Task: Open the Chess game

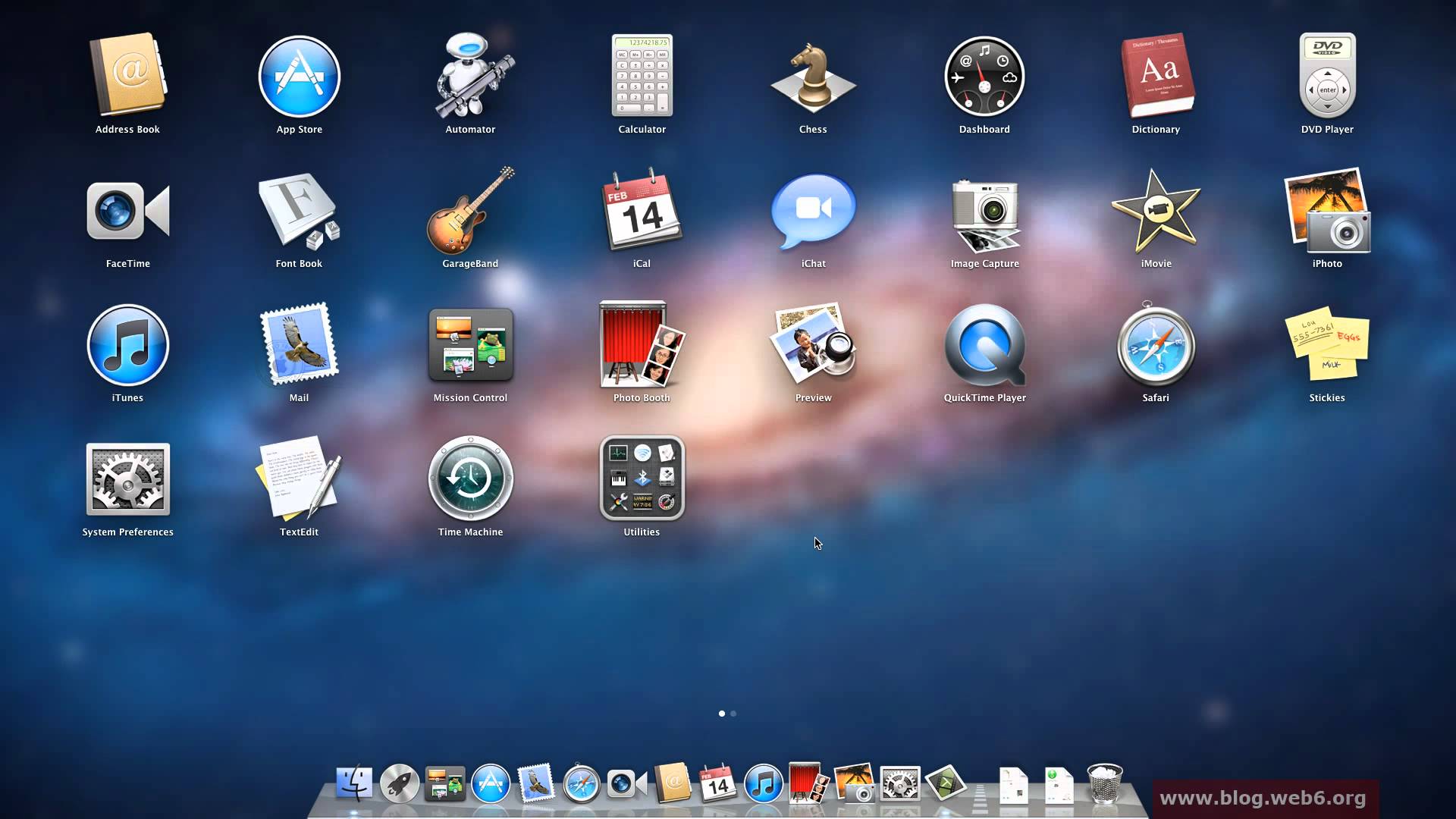Action: (813, 76)
